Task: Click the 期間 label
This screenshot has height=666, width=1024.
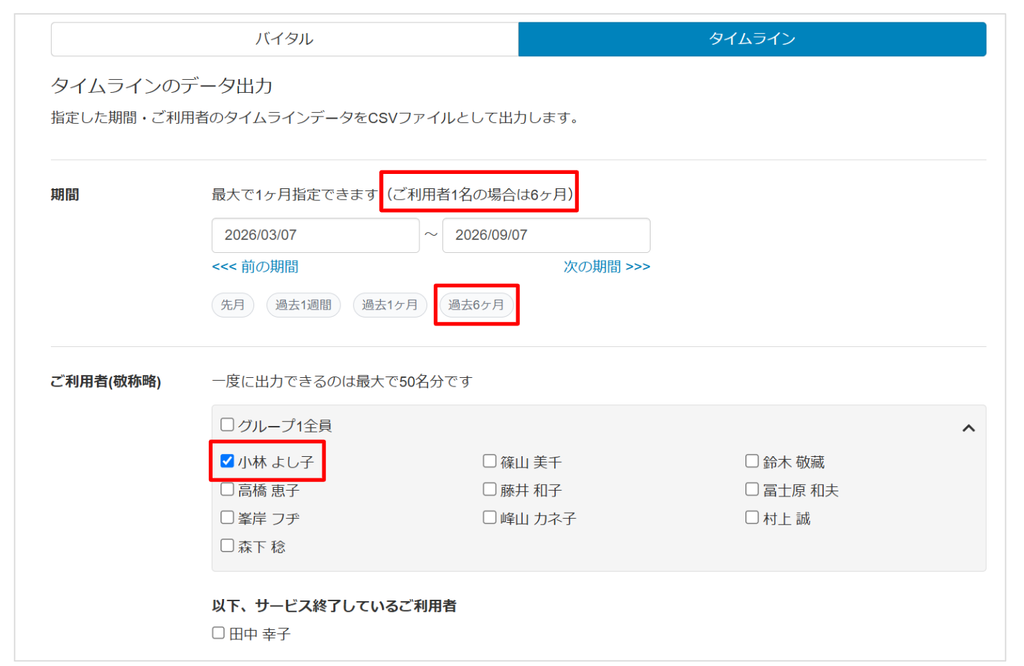Action: (x=65, y=195)
